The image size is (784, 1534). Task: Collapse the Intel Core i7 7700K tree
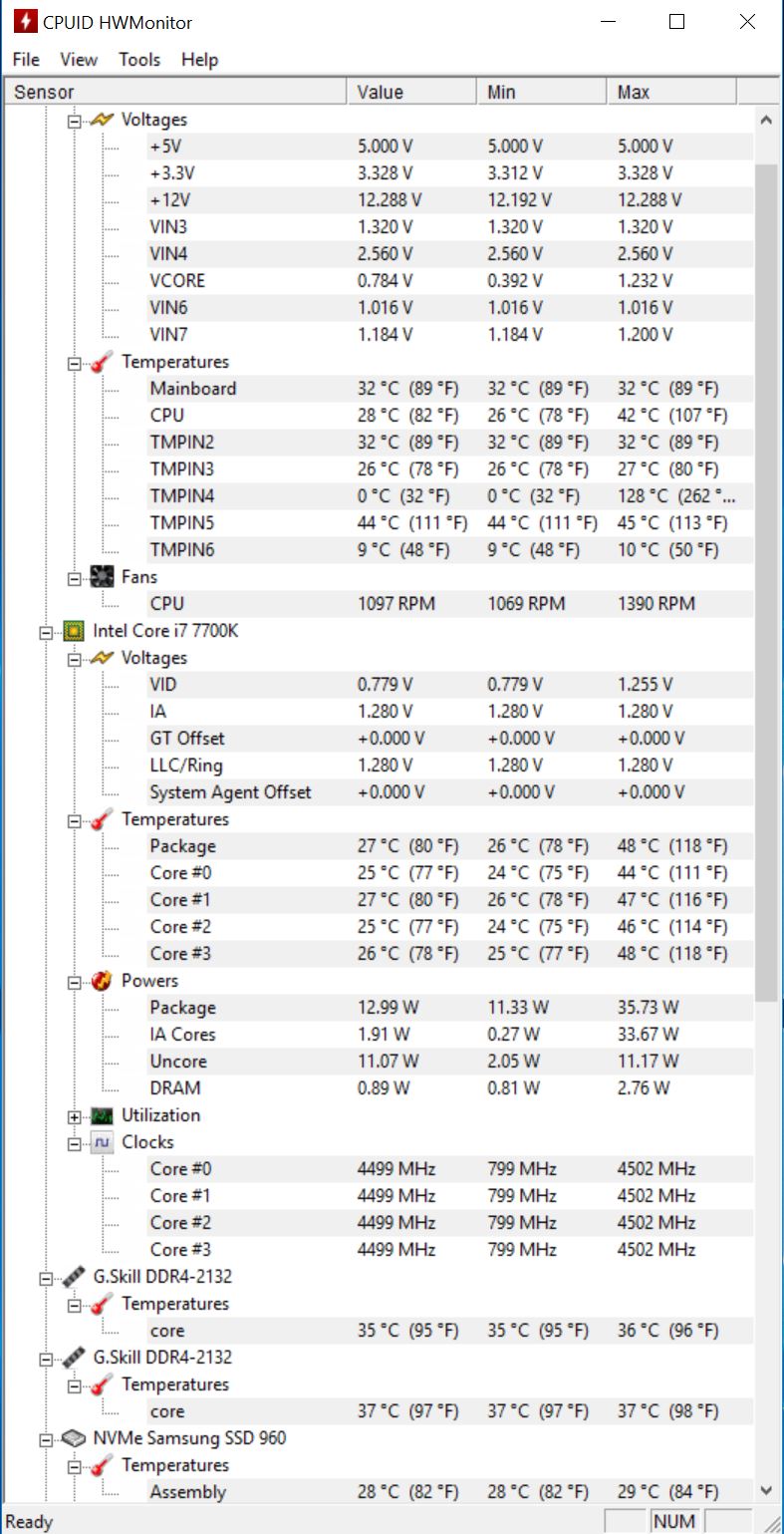coord(45,632)
